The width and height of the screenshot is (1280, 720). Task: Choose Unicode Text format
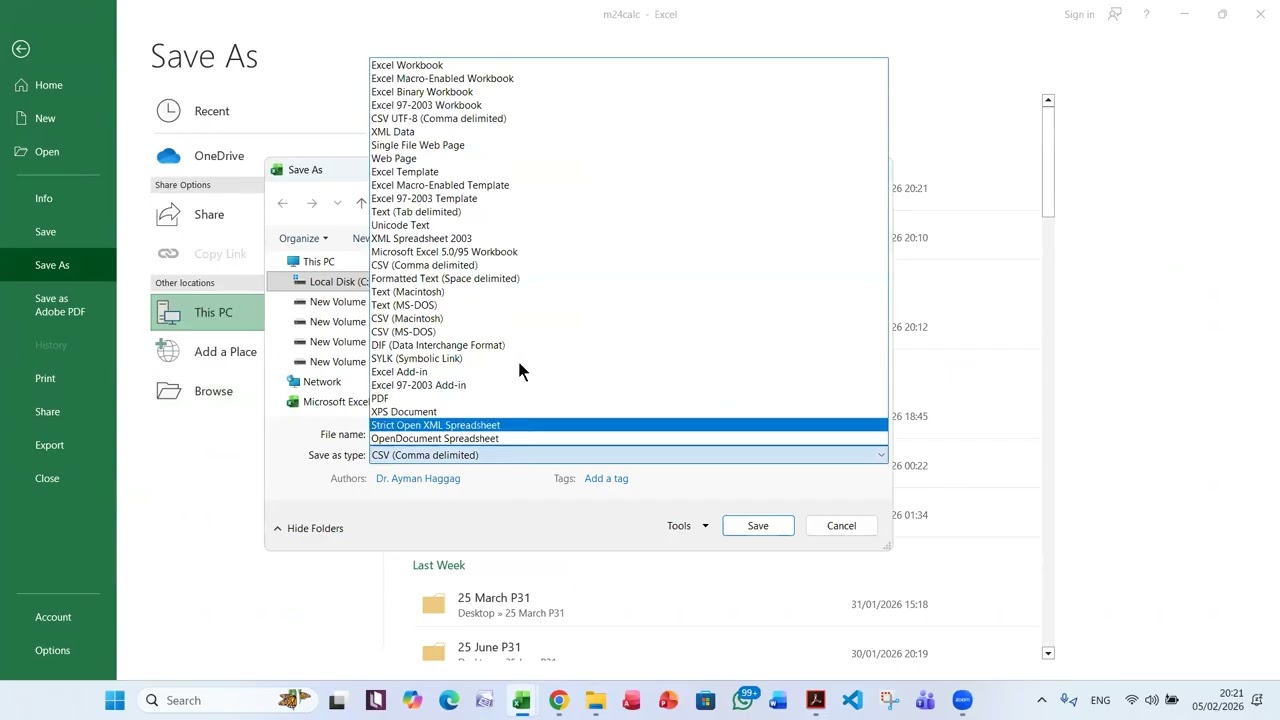628,225
